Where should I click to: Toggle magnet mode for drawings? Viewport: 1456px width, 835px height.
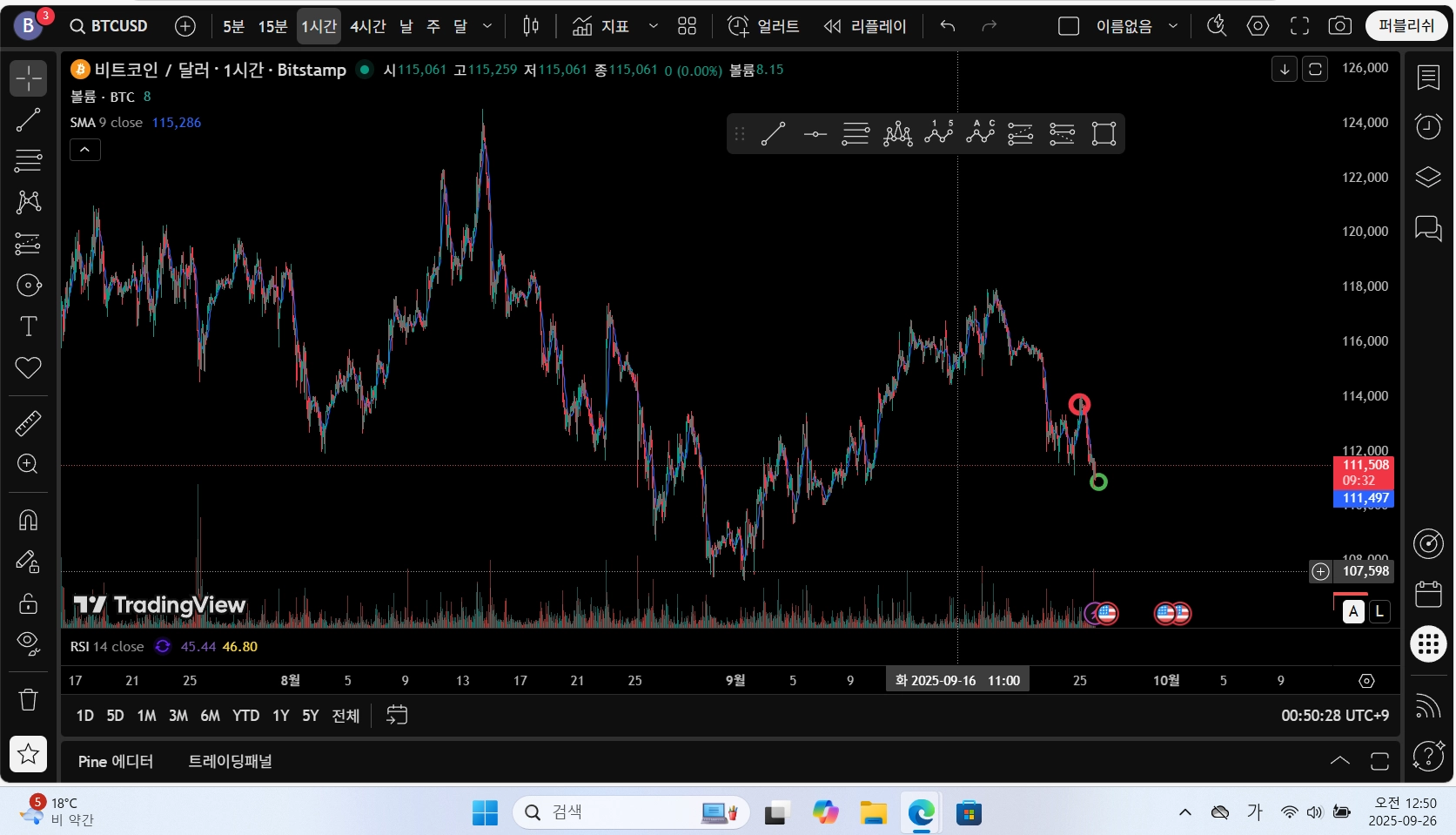[x=28, y=520]
